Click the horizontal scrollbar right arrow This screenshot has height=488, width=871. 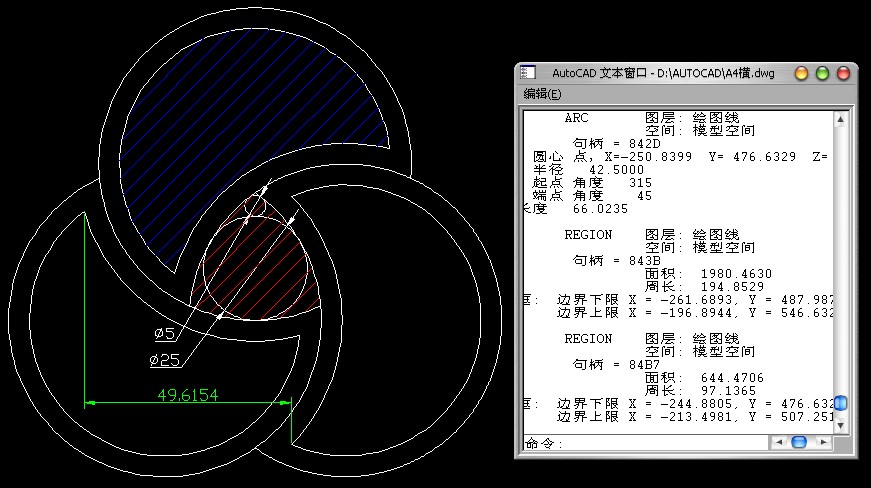823,442
